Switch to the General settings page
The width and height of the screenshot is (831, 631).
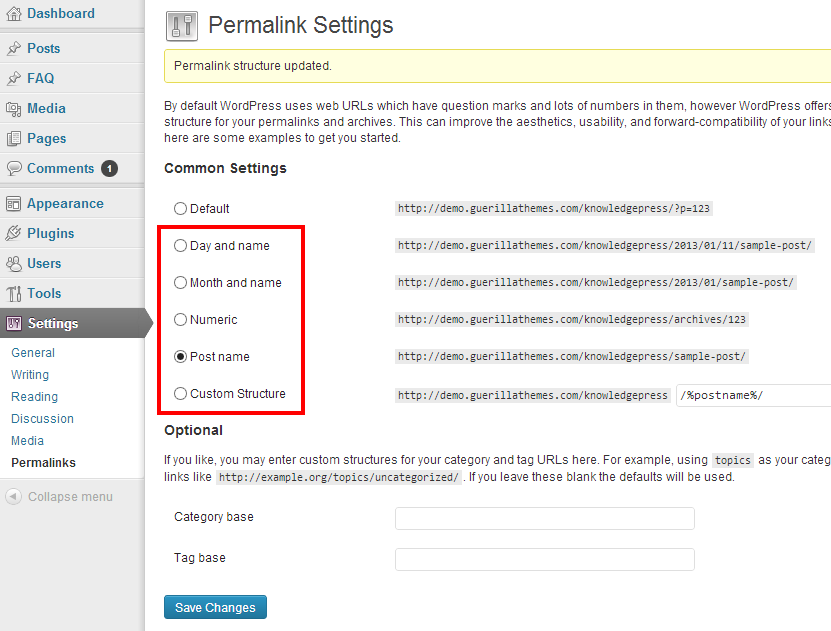(x=32, y=352)
